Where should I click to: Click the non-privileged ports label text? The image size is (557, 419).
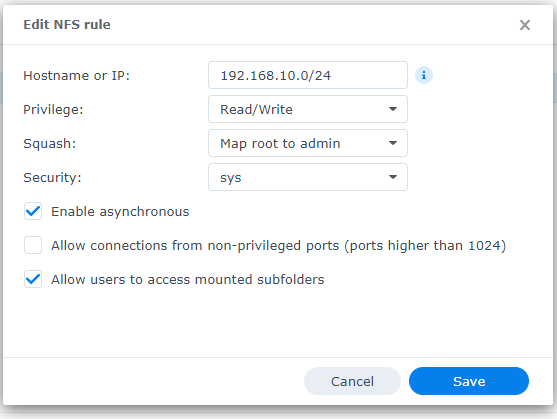tap(278, 246)
